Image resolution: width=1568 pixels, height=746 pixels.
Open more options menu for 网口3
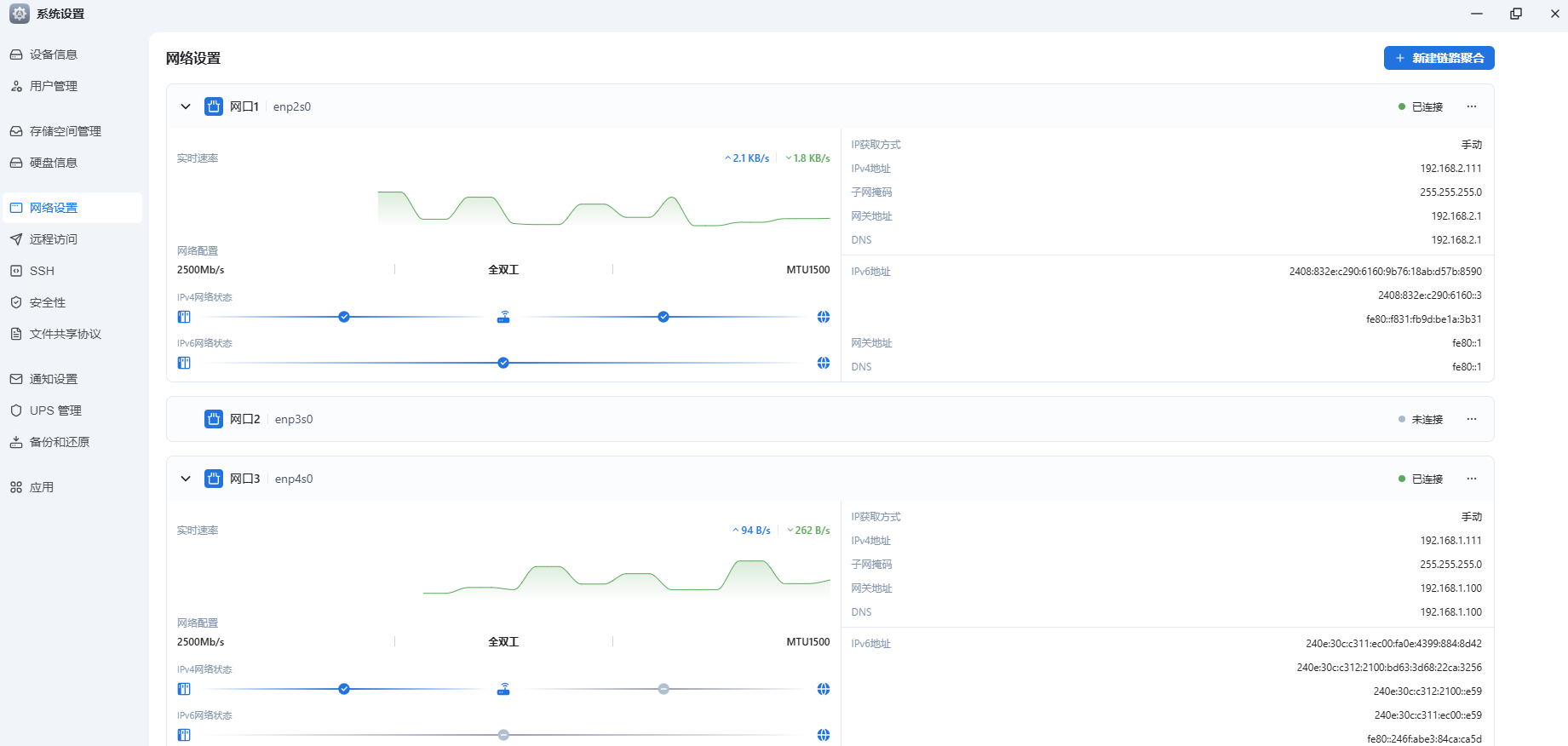click(x=1471, y=479)
